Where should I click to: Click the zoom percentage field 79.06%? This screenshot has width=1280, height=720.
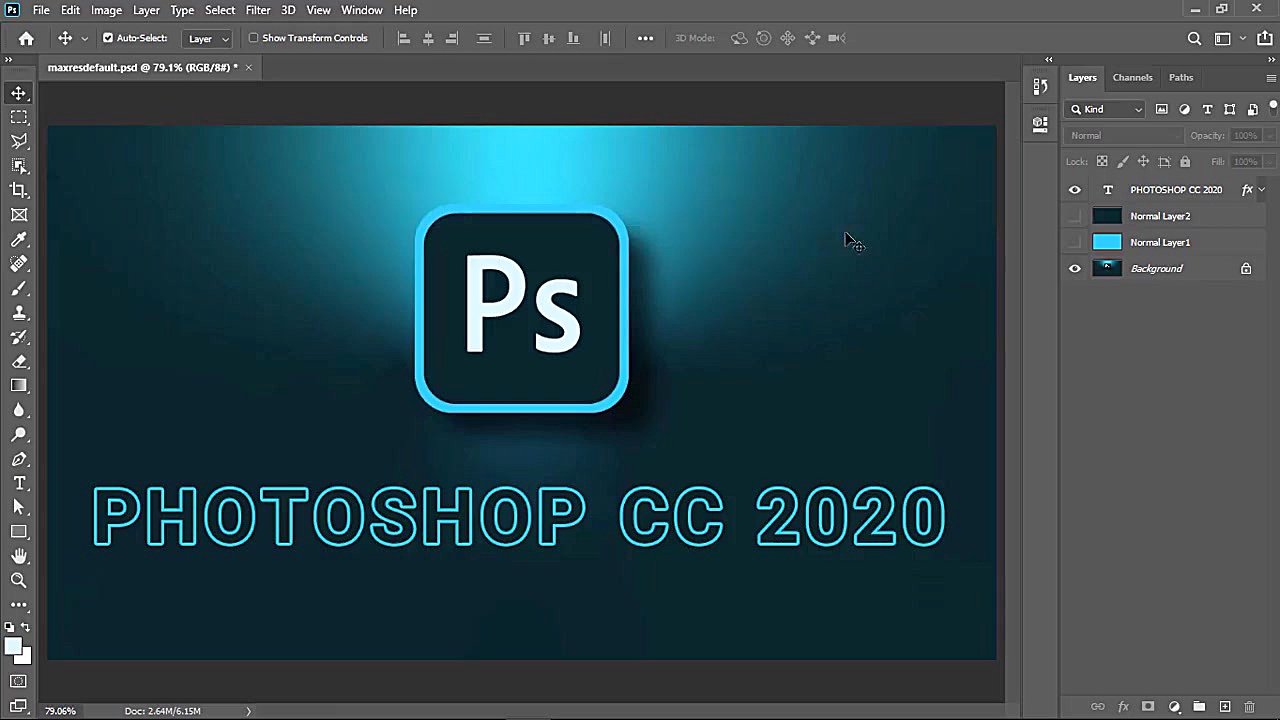pos(60,711)
